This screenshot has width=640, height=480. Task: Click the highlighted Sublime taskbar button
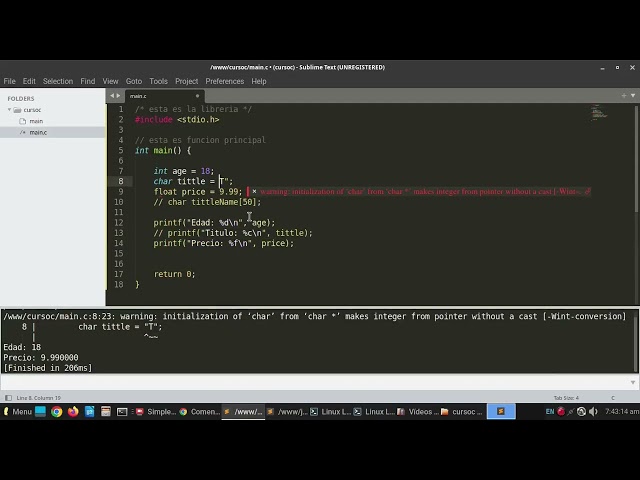click(x=501, y=411)
